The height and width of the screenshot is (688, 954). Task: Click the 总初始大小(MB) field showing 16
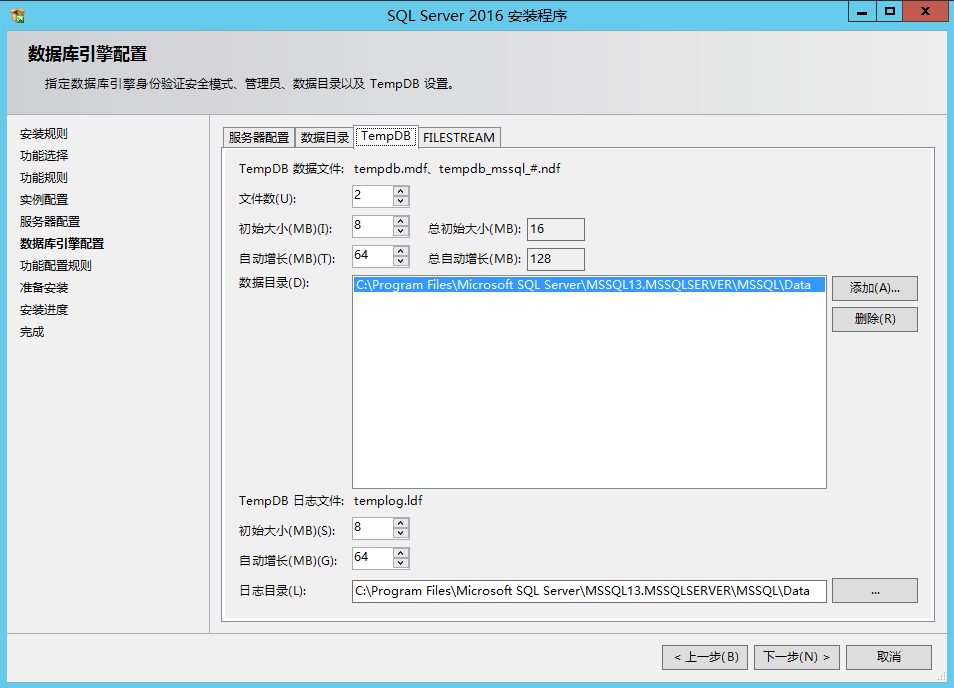point(555,229)
